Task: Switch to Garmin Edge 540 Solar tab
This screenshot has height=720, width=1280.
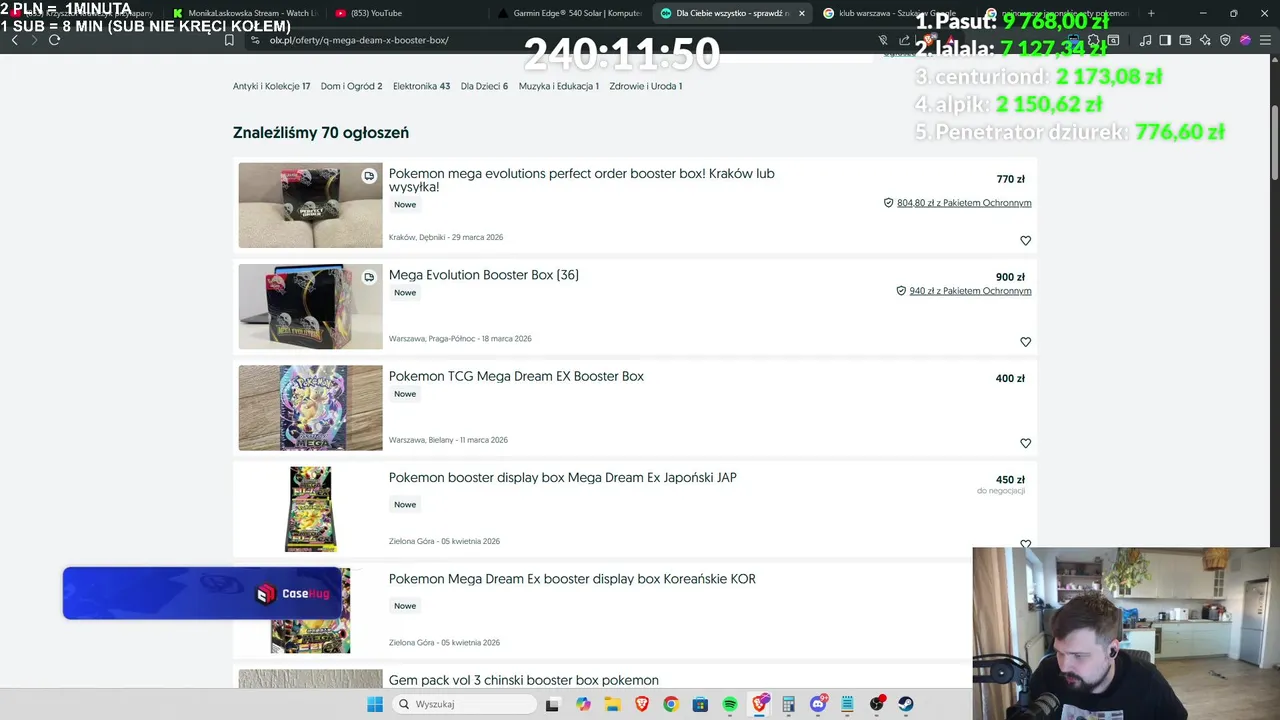Action: [570, 13]
